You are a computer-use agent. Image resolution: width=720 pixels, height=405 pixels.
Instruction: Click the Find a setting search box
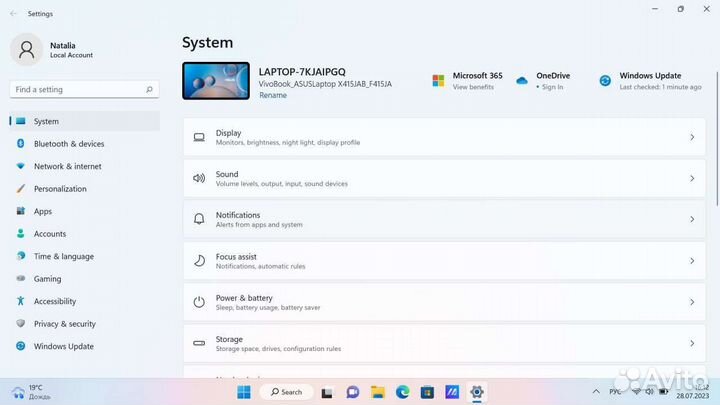[84, 90]
